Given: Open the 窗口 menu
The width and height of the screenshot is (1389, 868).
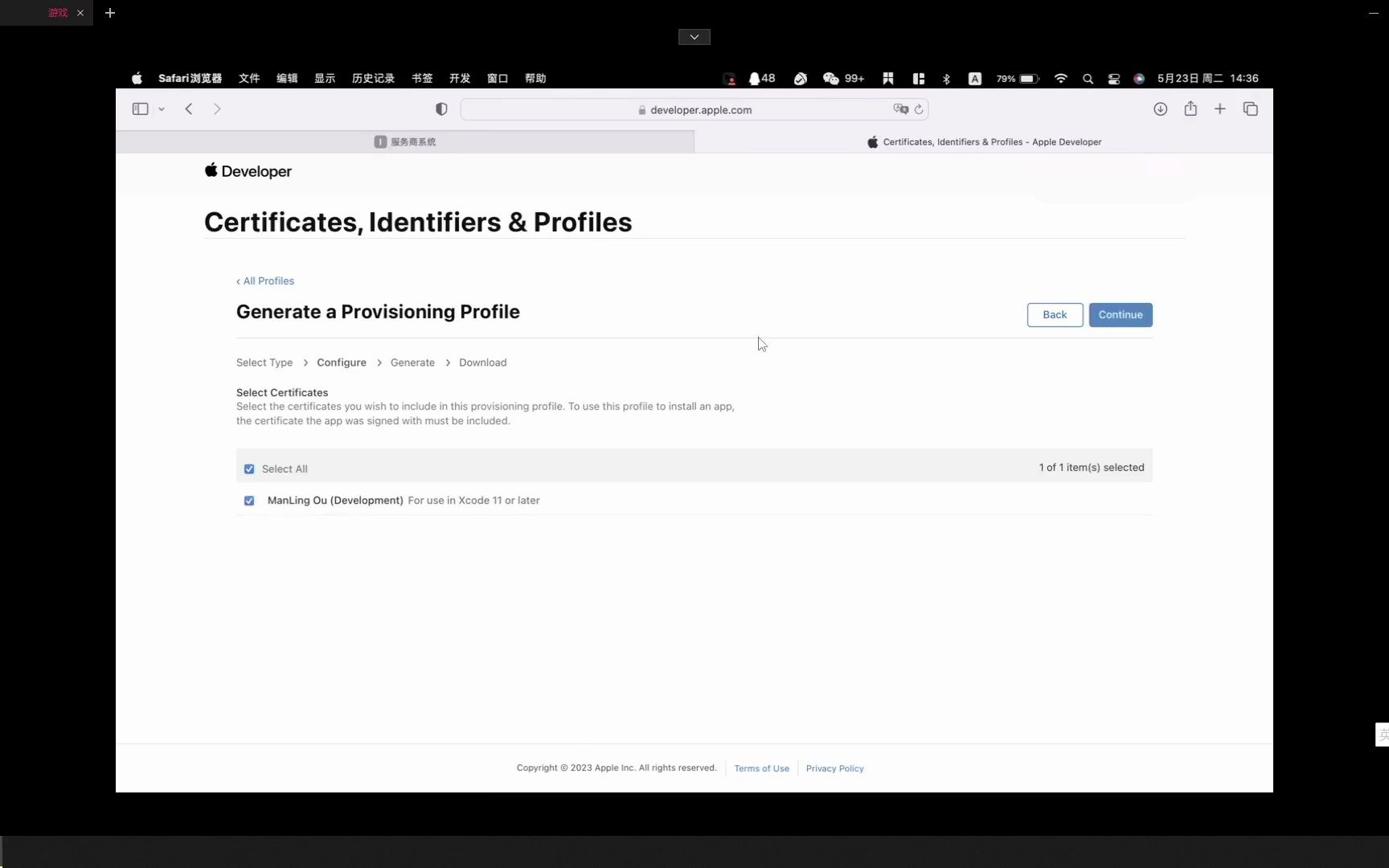Looking at the screenshot, I should point(498,78).
